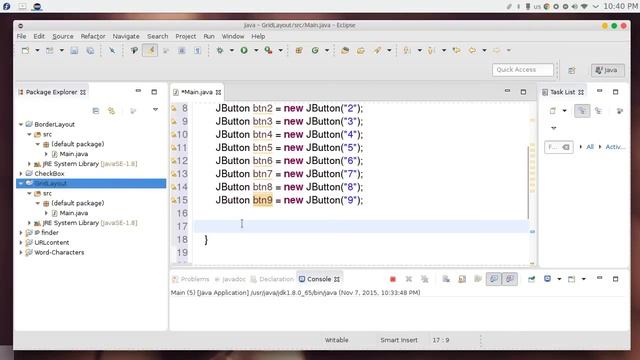640x360 pixels.
Task: Click the New Java Package icon
Action: pyautogui.click(x=299, y=50)
